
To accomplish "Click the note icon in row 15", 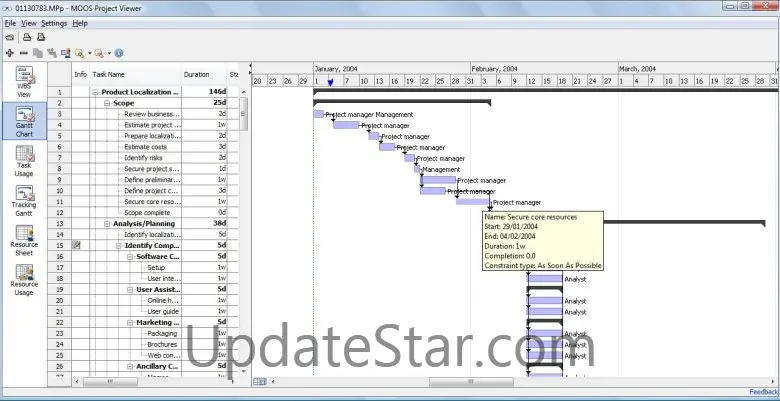I will (77, 245).
